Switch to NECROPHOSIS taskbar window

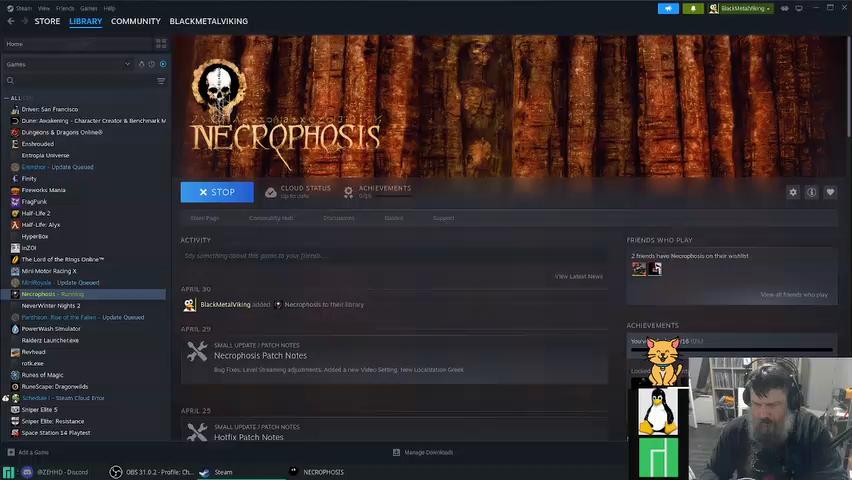coord(317,472)
